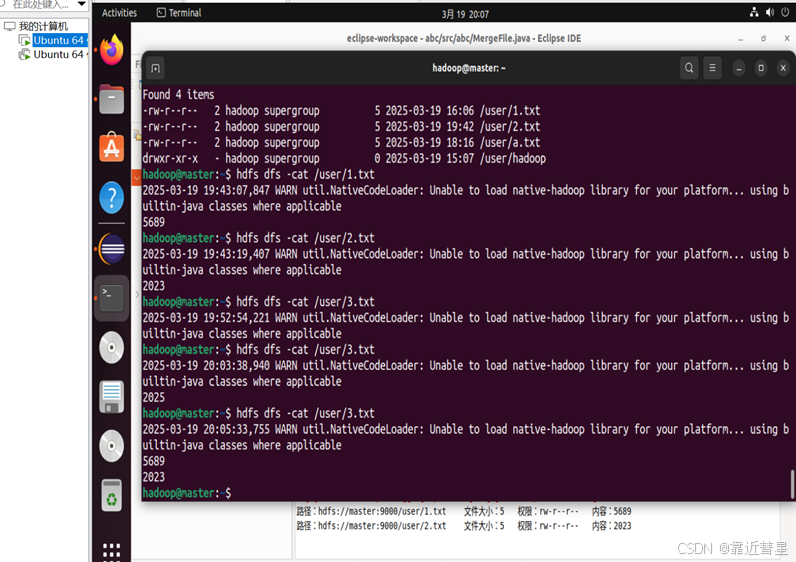
Task: Restore the Eclipse IDE window button
Action: pos(764,39)
